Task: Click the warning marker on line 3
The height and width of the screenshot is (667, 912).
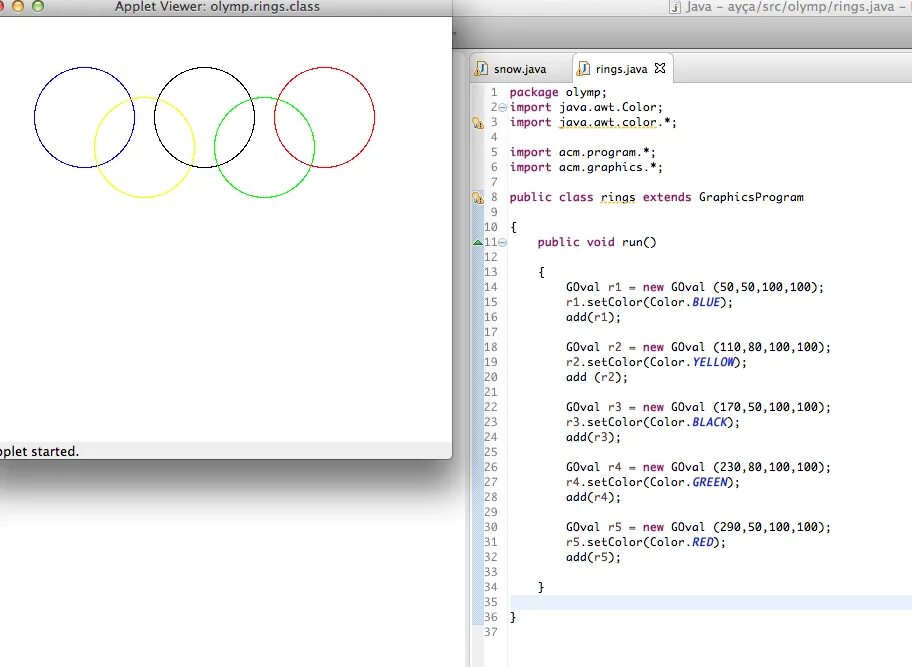Action: [x=478, y=123]
